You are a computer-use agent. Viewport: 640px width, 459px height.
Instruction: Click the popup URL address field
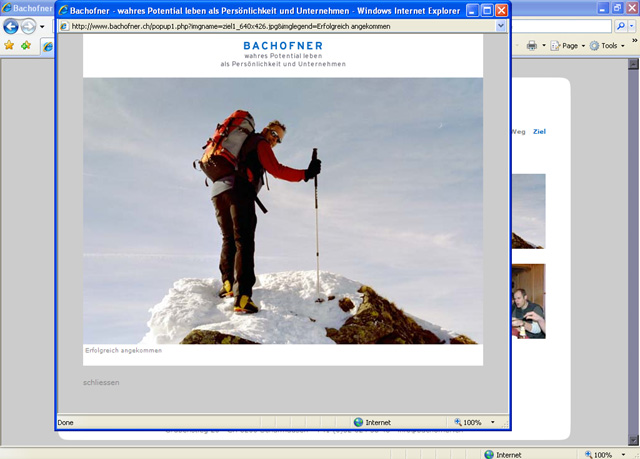click(280, 26)
